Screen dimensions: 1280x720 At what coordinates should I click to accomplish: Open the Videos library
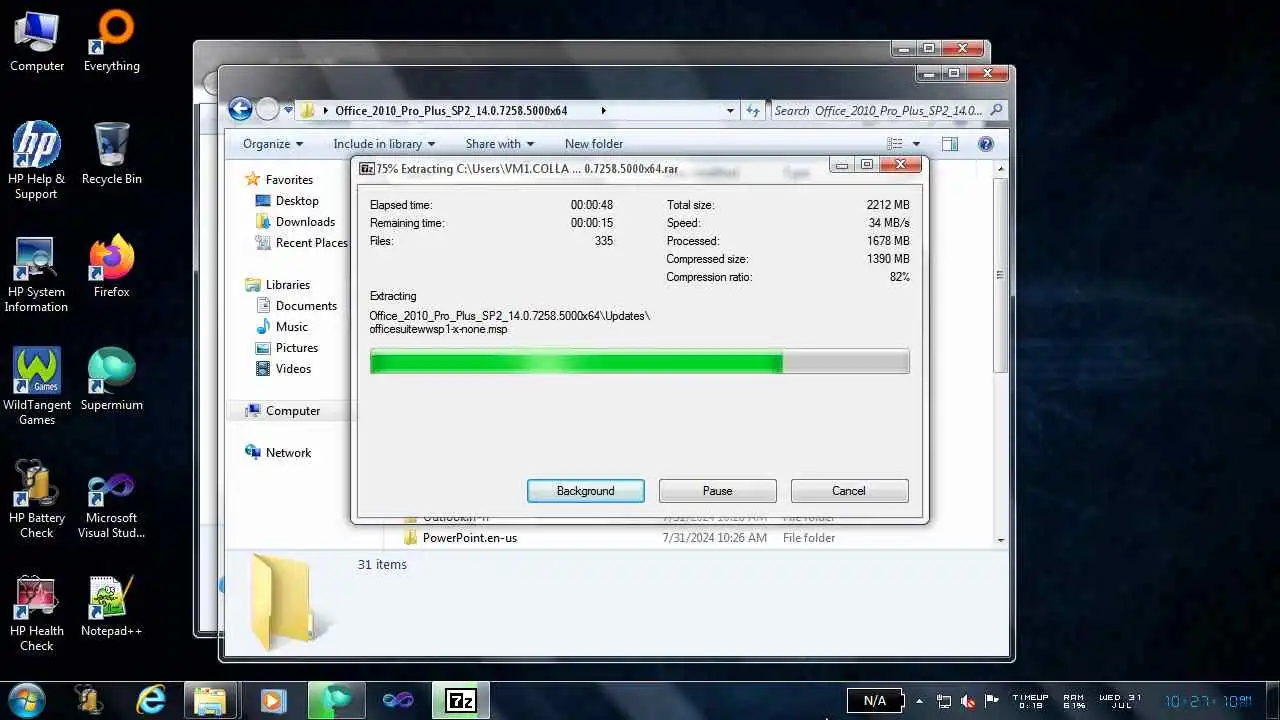[284, 369]
